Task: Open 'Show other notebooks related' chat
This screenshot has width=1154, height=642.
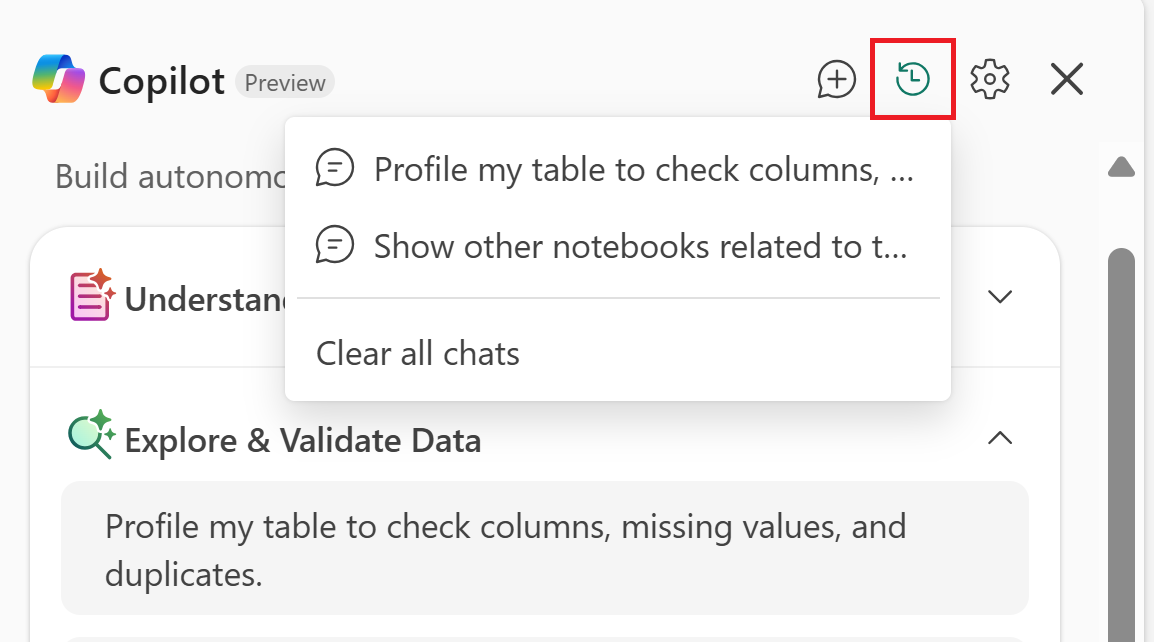Action: click(x=640, y=246)
